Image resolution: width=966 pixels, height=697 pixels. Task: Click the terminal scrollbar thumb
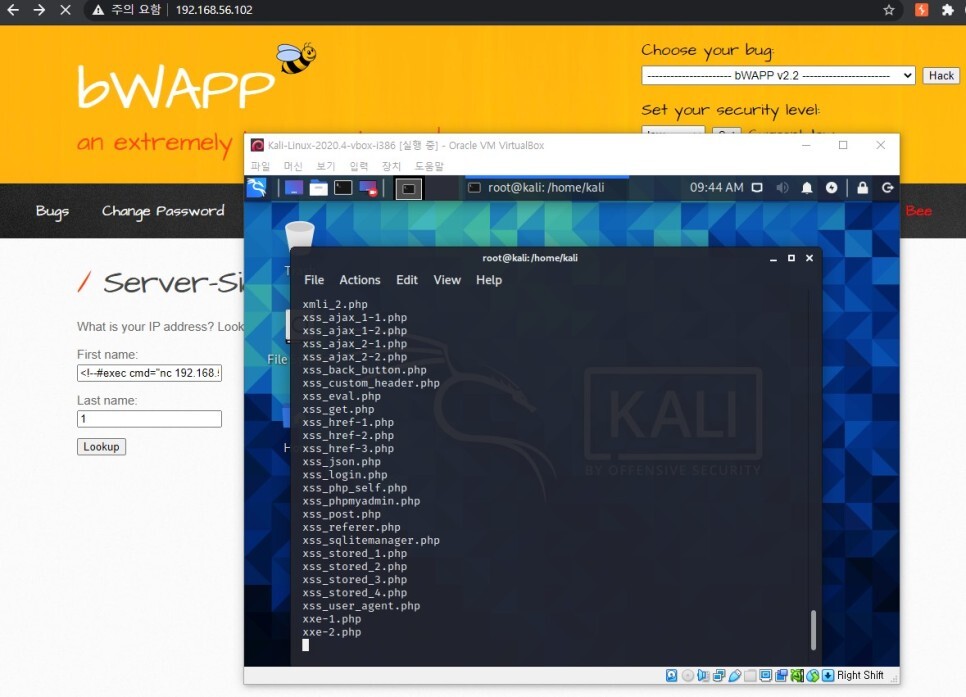pyautogui.click(x=813, y=630)
